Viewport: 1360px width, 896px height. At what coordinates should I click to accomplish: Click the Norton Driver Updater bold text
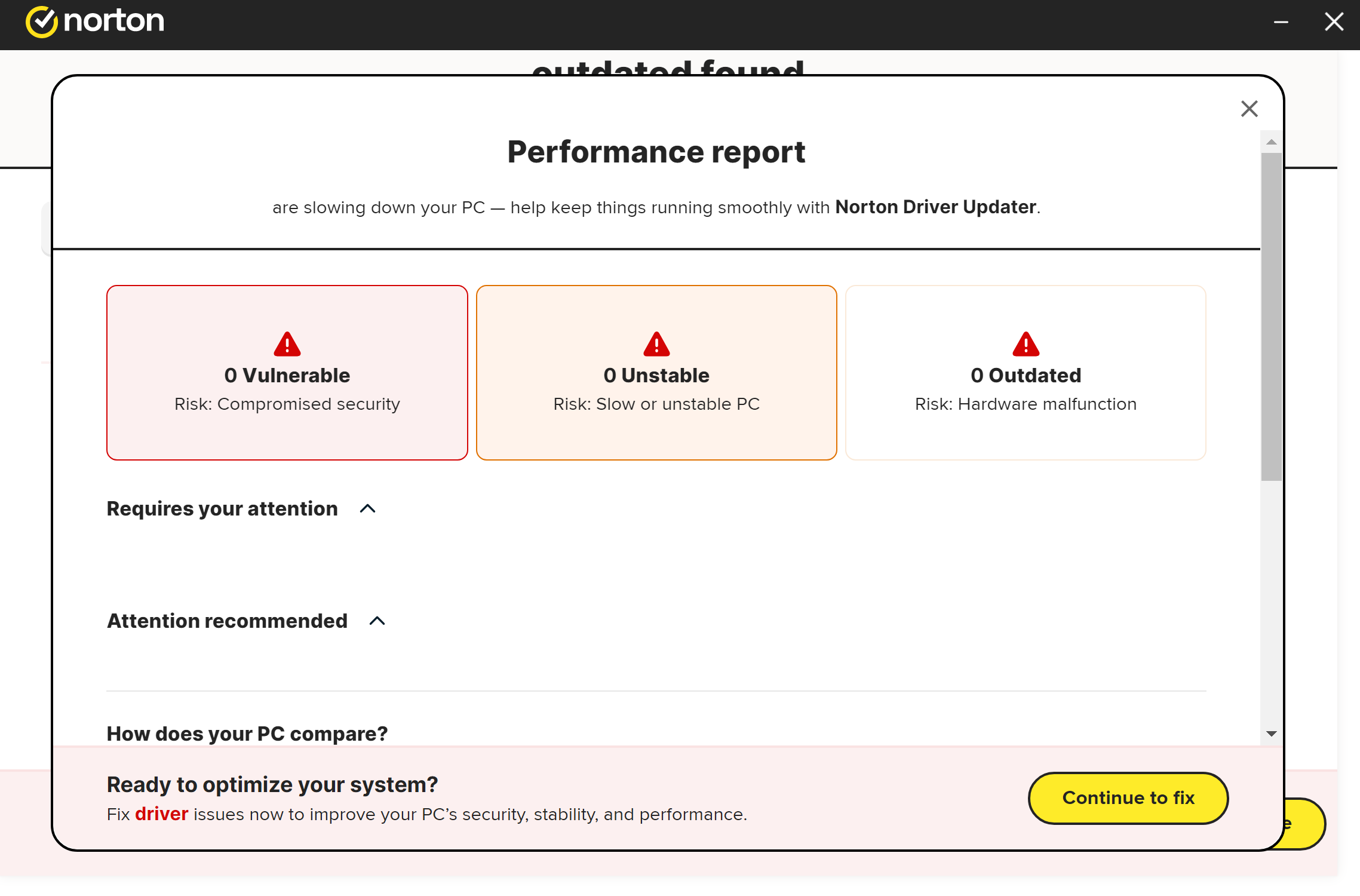point(935,207)
